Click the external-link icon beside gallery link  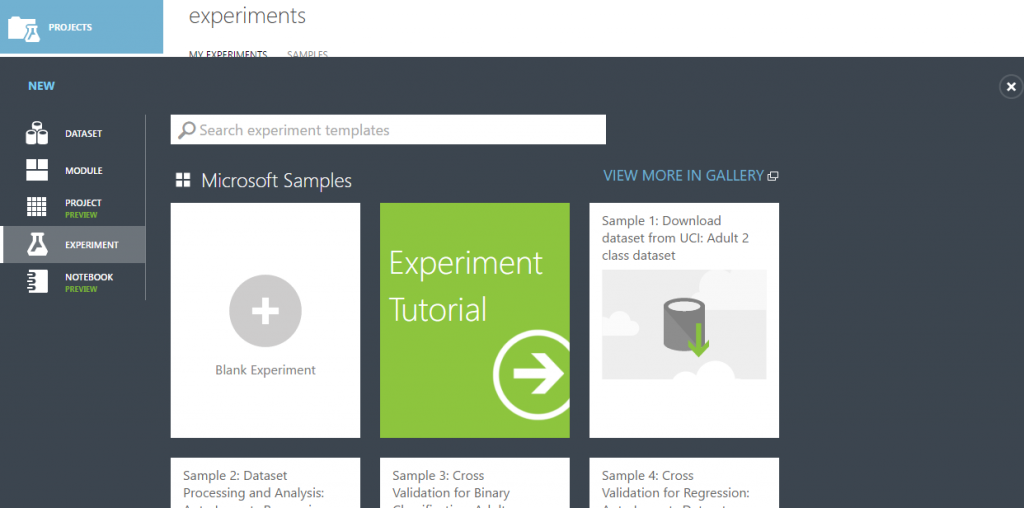click(773, 176)
